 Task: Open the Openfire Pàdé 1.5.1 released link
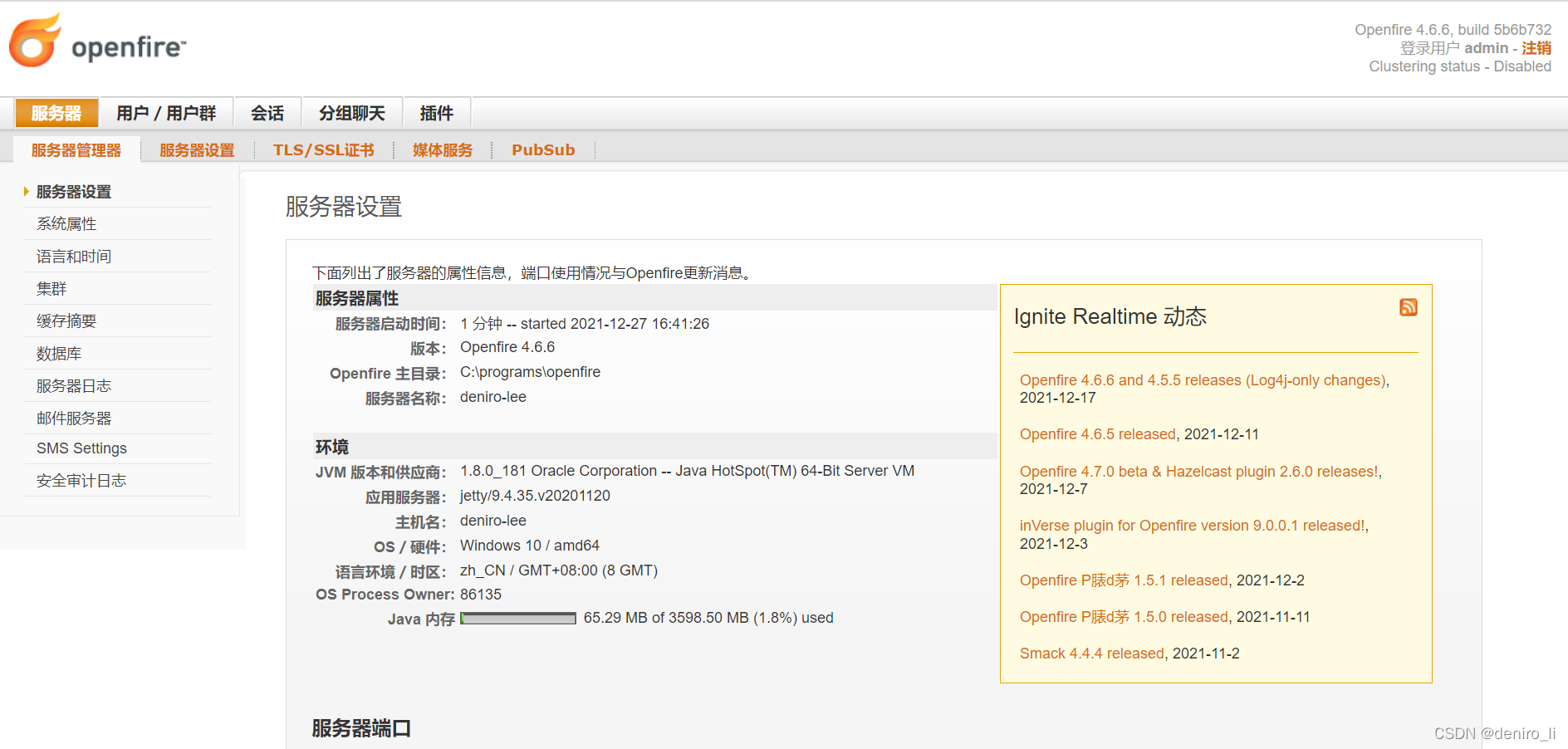click(1124, 580)
